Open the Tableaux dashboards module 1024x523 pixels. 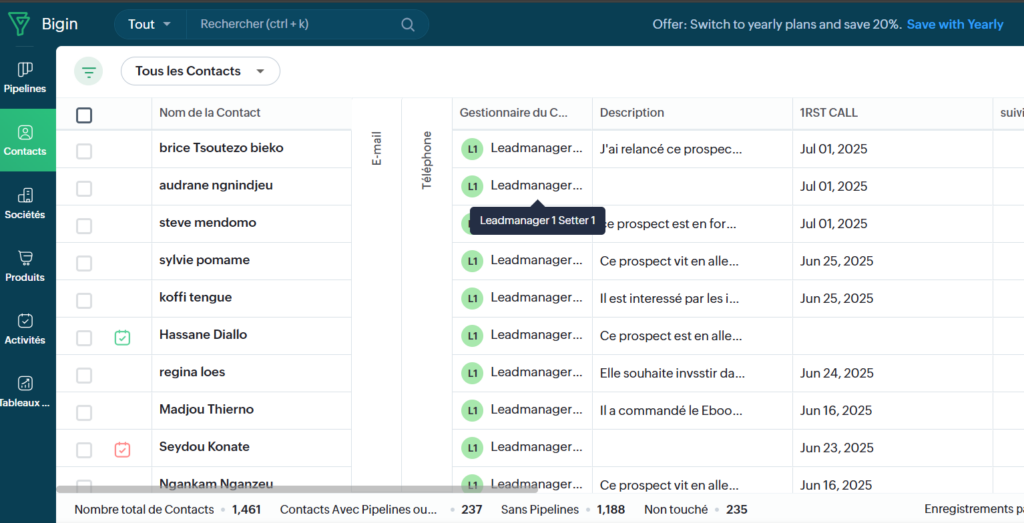[x=25, y=391]
